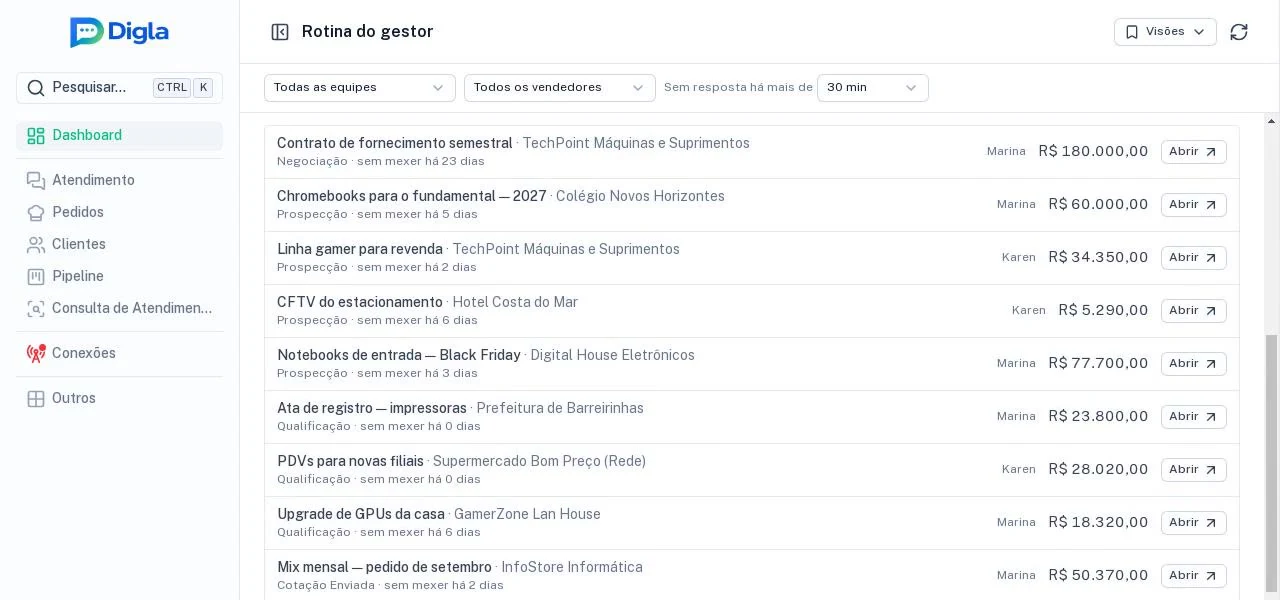Click 'Hotel Costa do Mar' client name
This screenshot has height=600, width=1280.
[x=515, y=302]
